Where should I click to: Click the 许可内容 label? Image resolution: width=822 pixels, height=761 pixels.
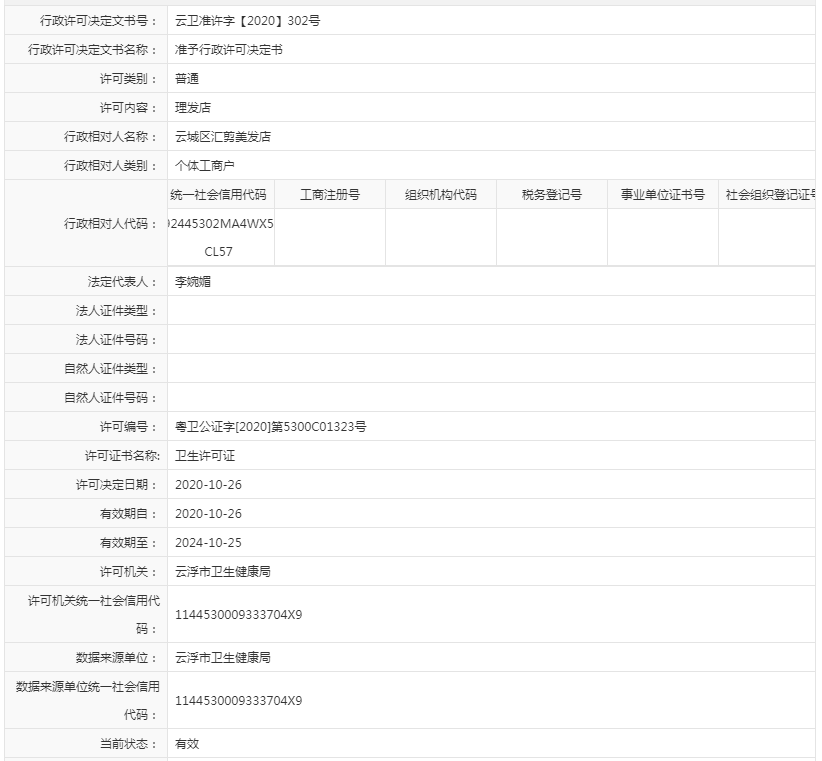(129, 107)
